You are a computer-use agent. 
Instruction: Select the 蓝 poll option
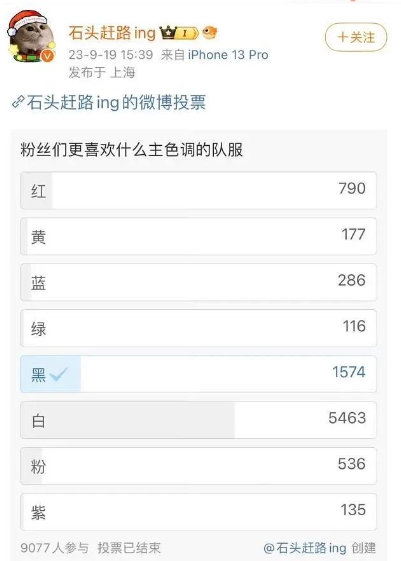coord(198,282)
